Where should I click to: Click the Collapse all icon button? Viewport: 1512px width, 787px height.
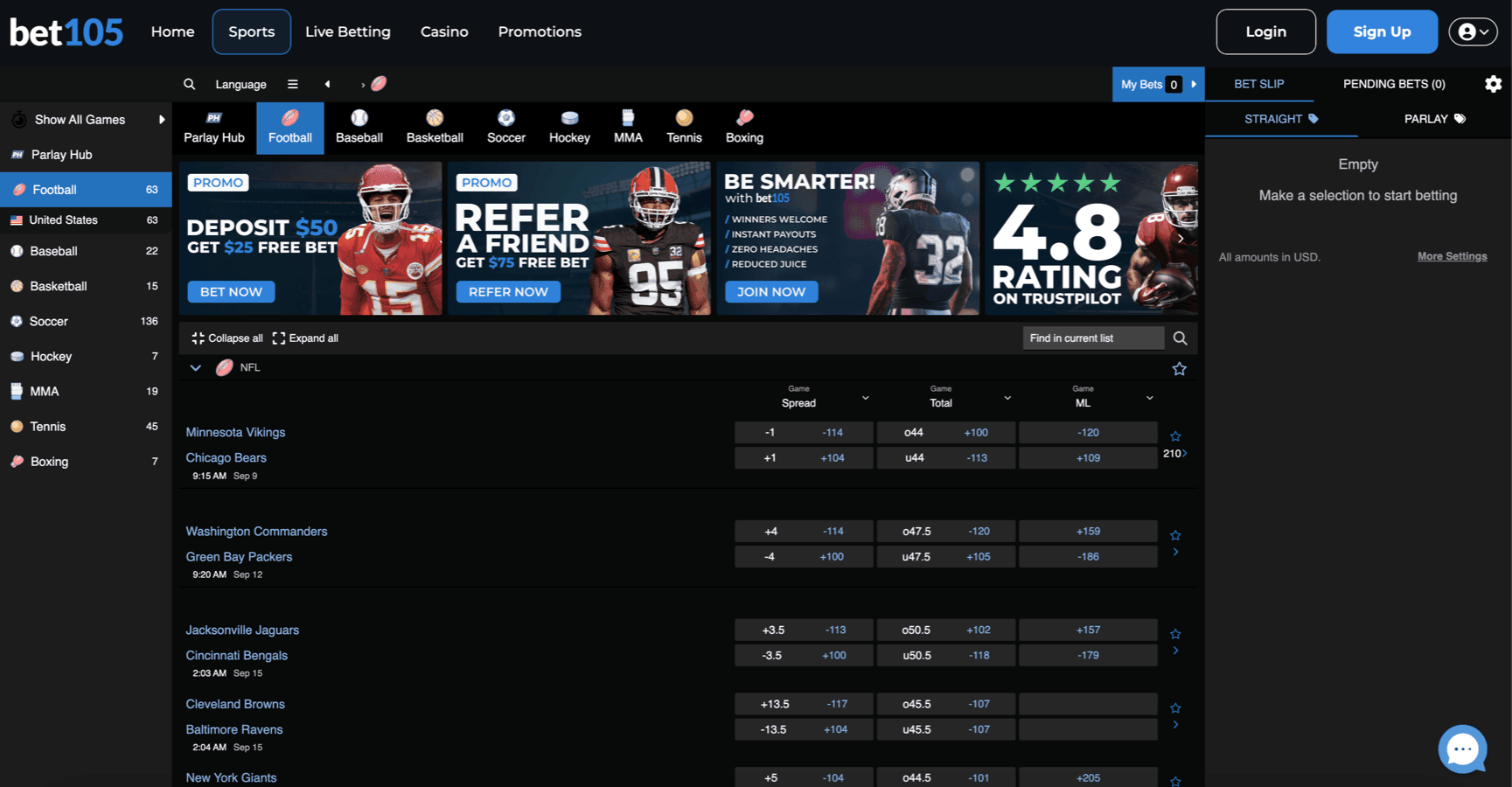pyautogui.click(x=226, y=338)
